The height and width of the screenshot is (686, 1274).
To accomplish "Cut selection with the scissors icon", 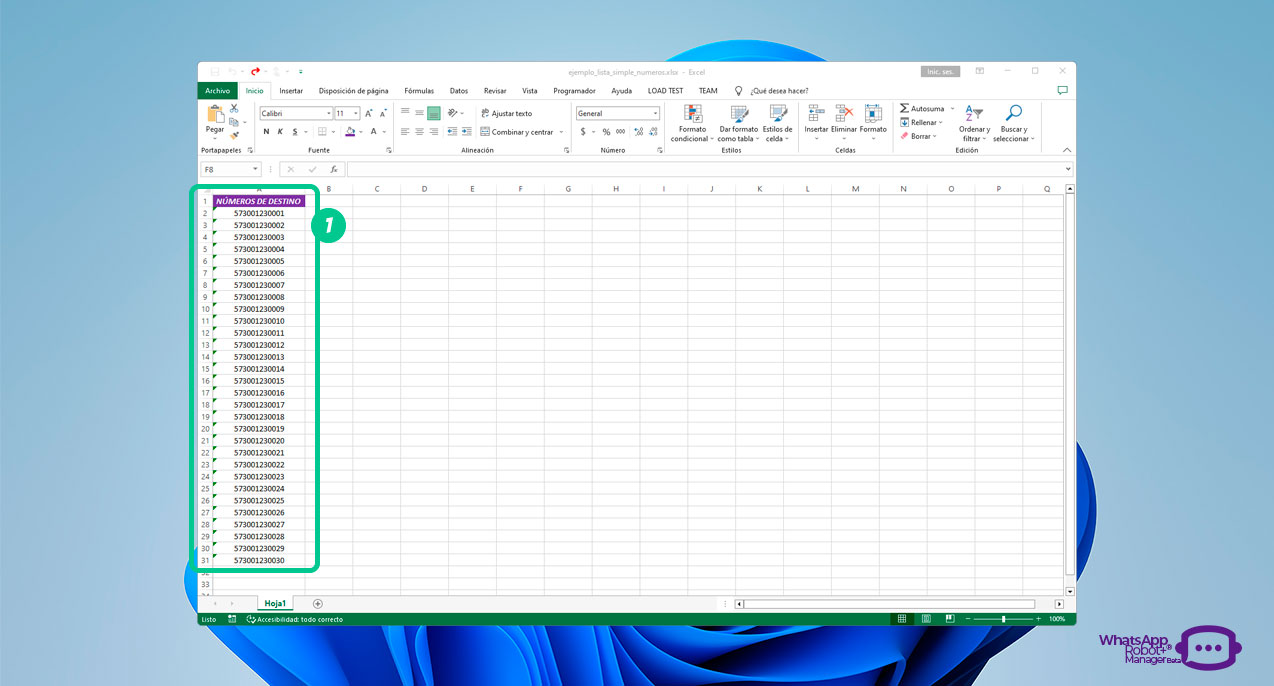I will [234, 108].
